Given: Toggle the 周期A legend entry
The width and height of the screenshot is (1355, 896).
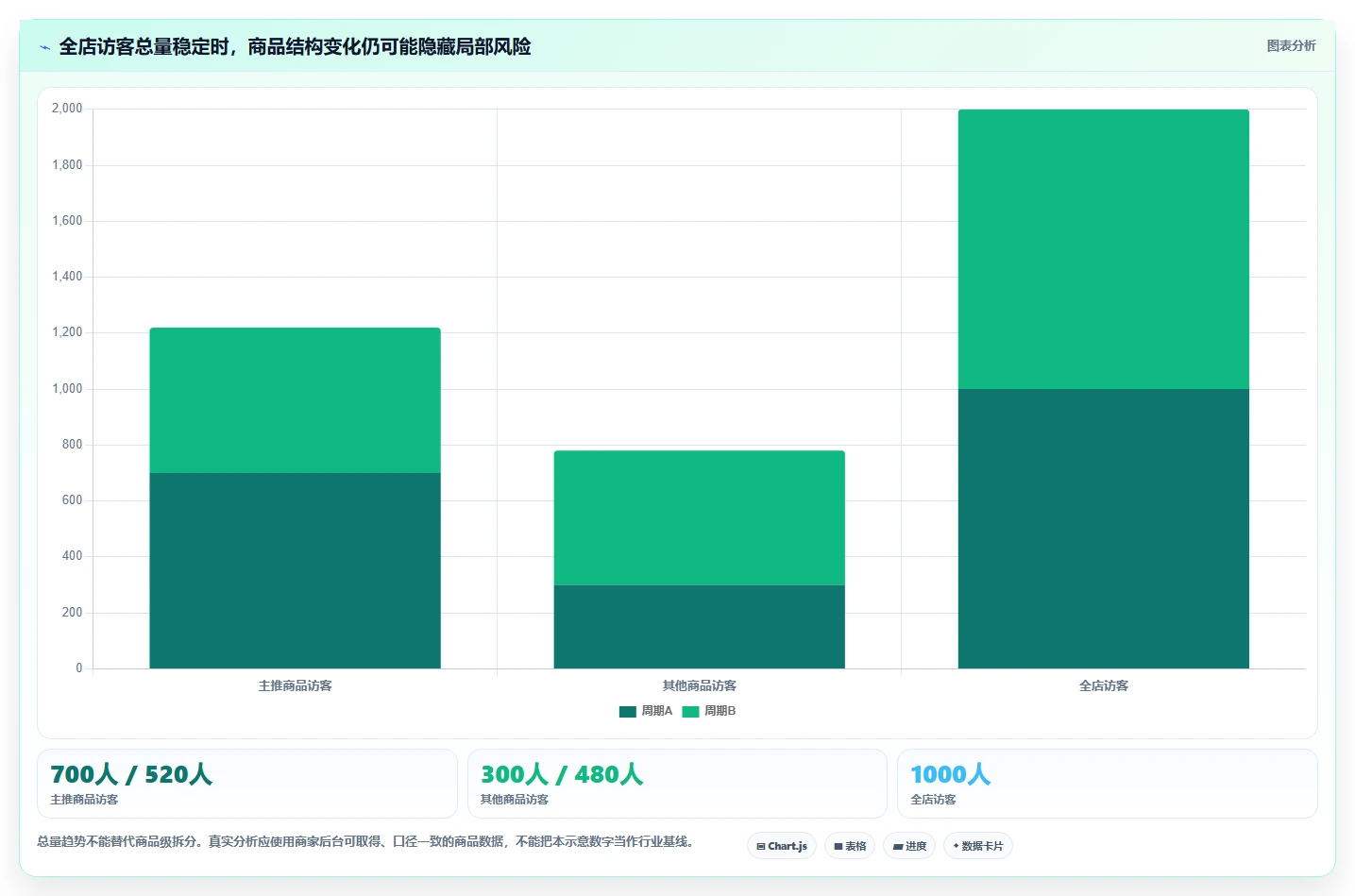Looking at the screenshot, I should pyautogui.click(x=646, y=711).
